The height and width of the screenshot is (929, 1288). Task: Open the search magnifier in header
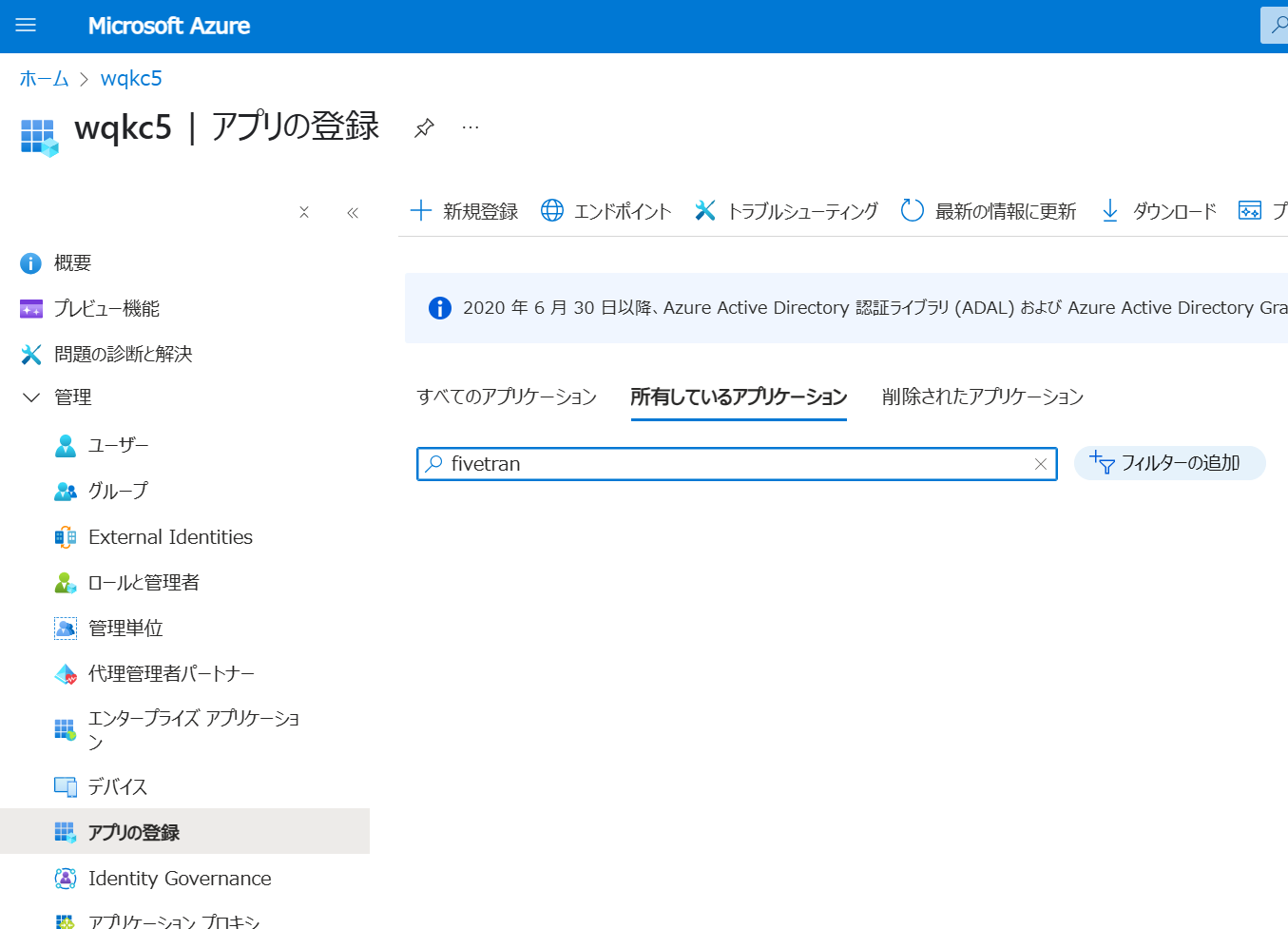click(x=1278, y=25)
